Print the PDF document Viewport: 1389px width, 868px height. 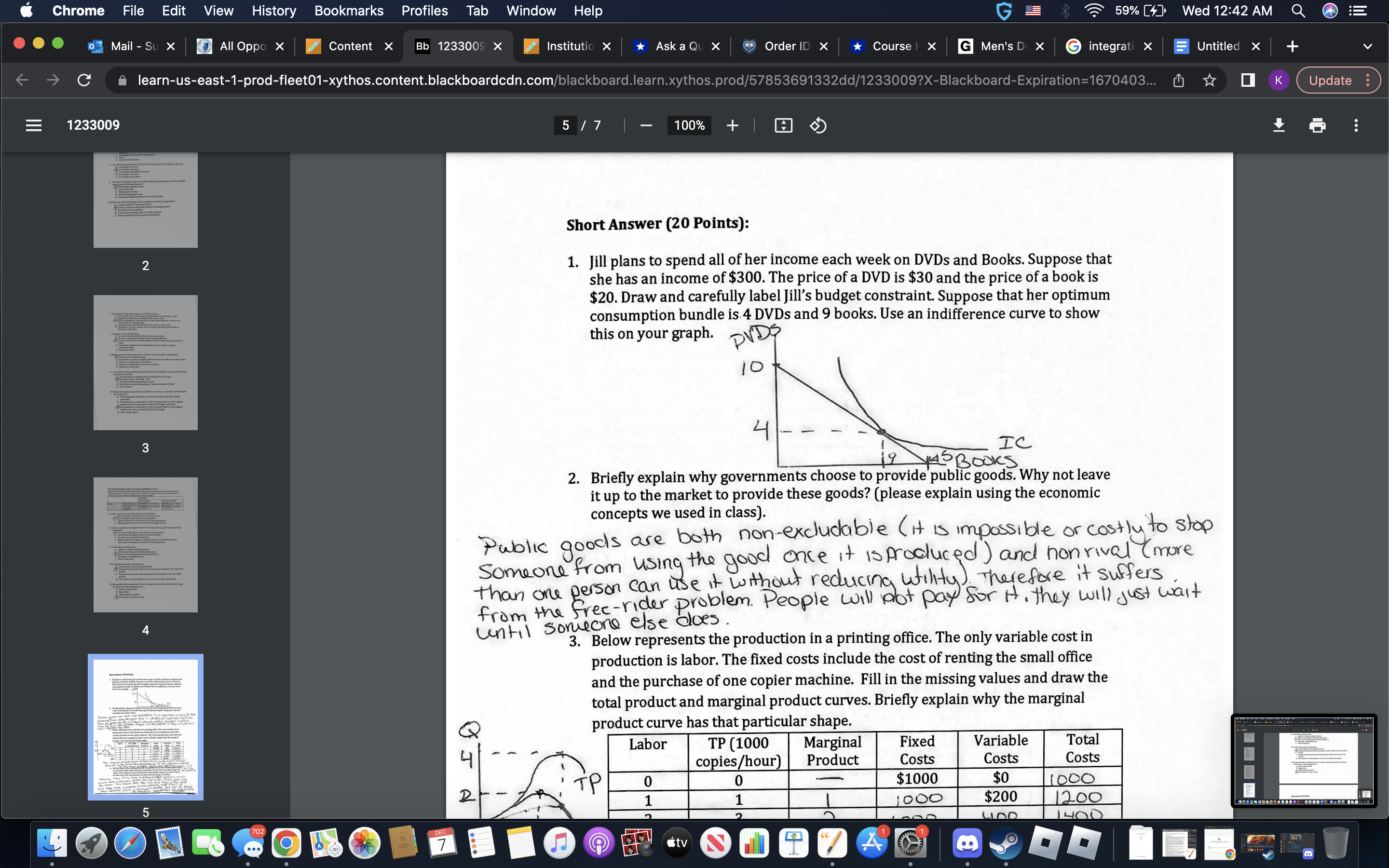1317,125
